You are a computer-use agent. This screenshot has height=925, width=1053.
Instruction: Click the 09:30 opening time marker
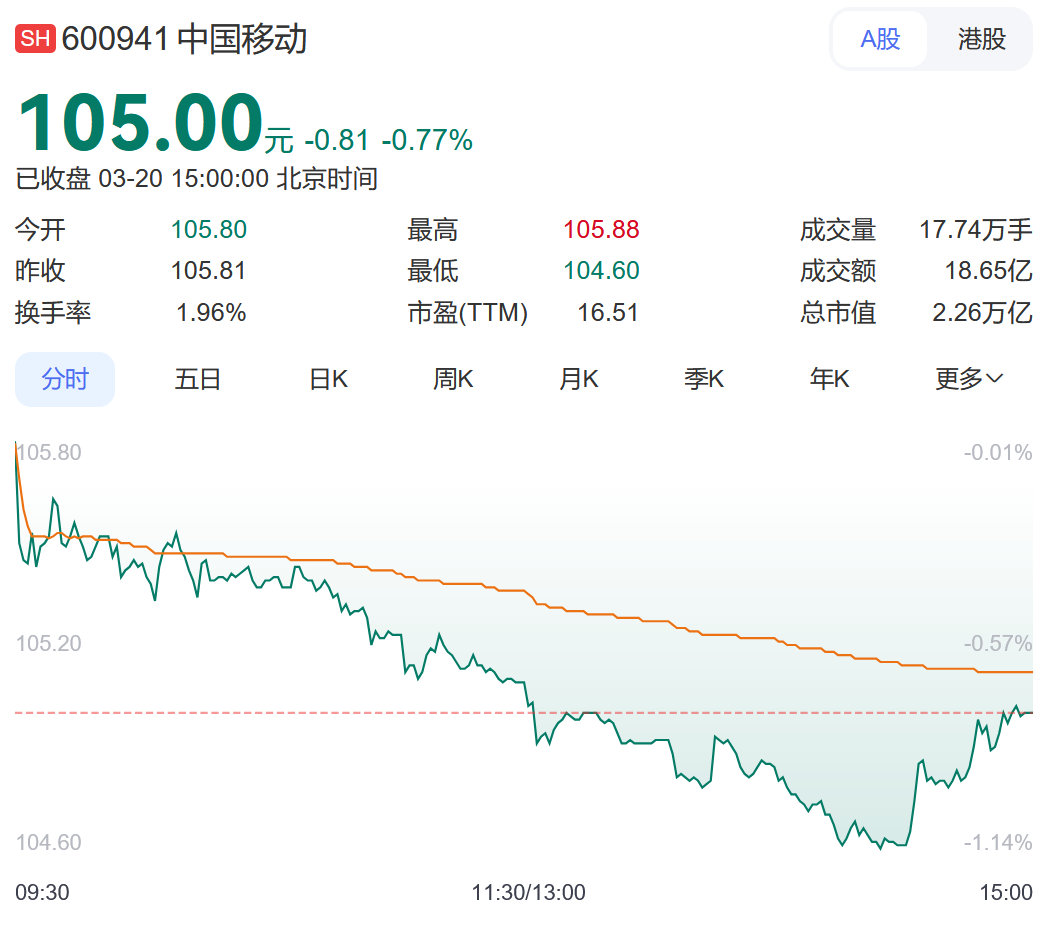point(43,892)
